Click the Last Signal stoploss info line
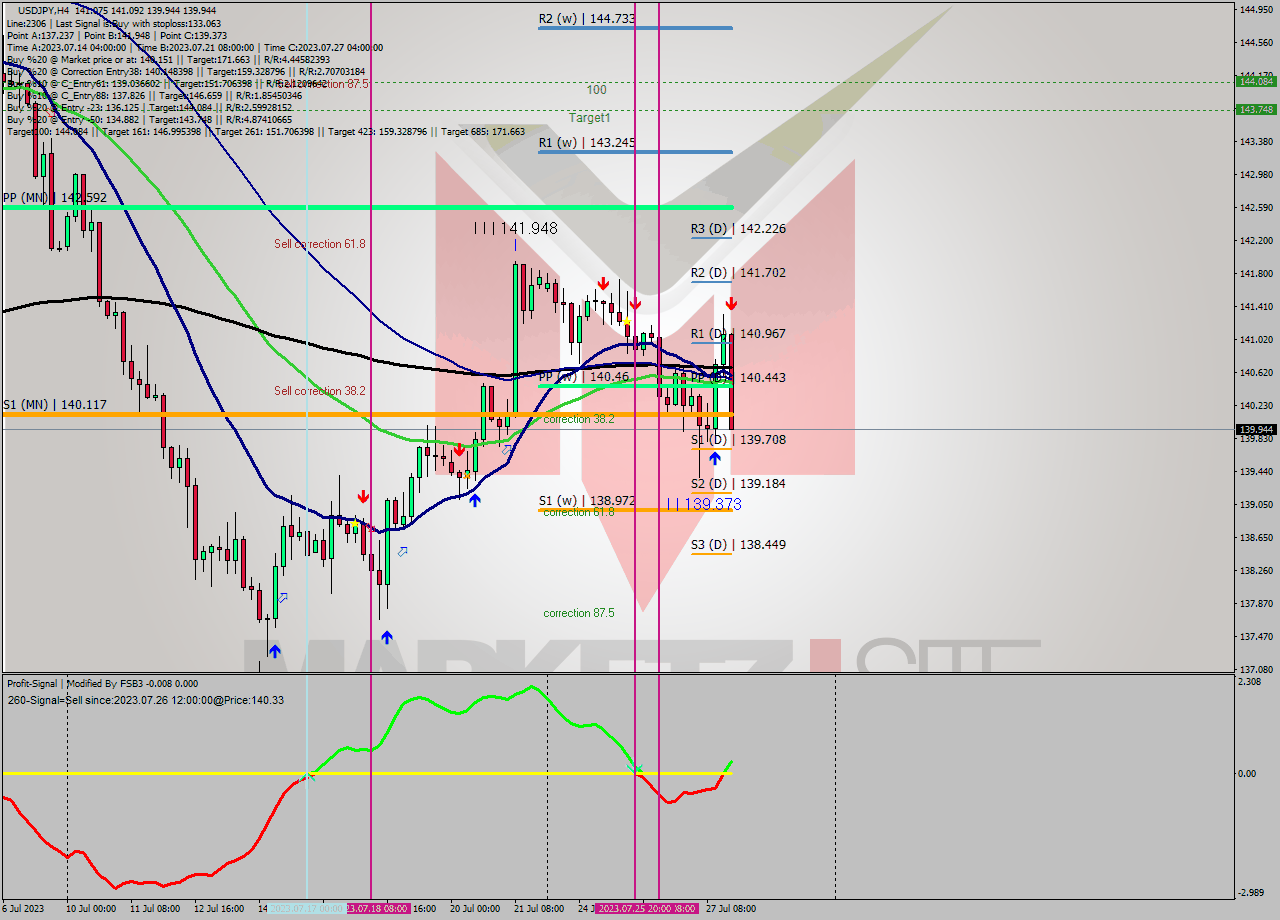This screenshot has width=1280, height=920. 114,23
